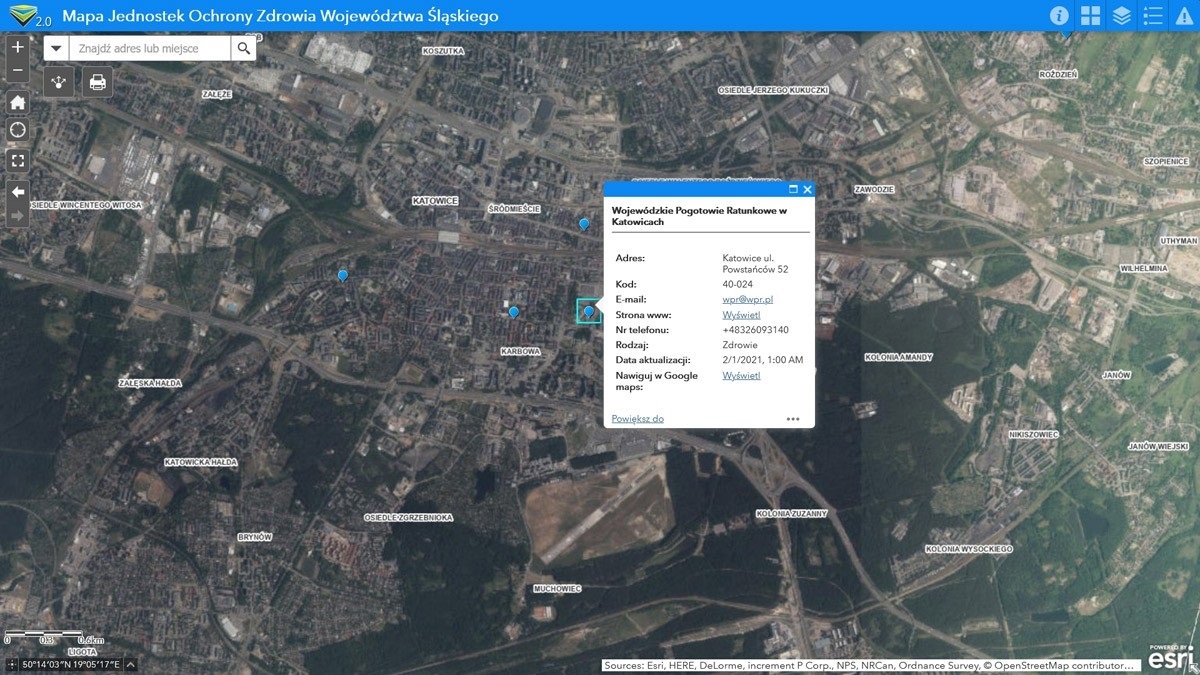Enable click-to-get-coordinates crosshair button
The image size is (1200, 675).
12,664
